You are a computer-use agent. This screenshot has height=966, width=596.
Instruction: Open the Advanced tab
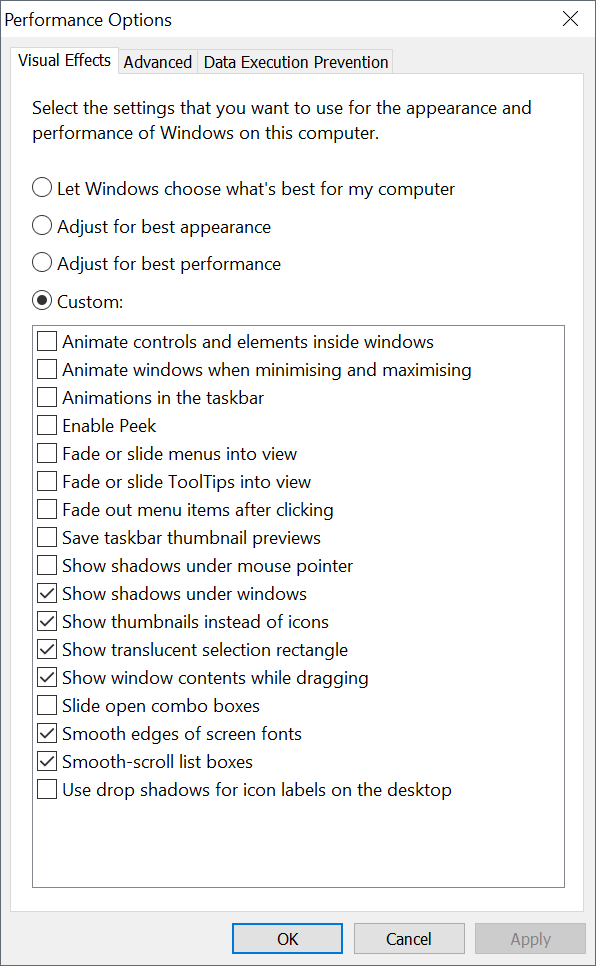158,62
